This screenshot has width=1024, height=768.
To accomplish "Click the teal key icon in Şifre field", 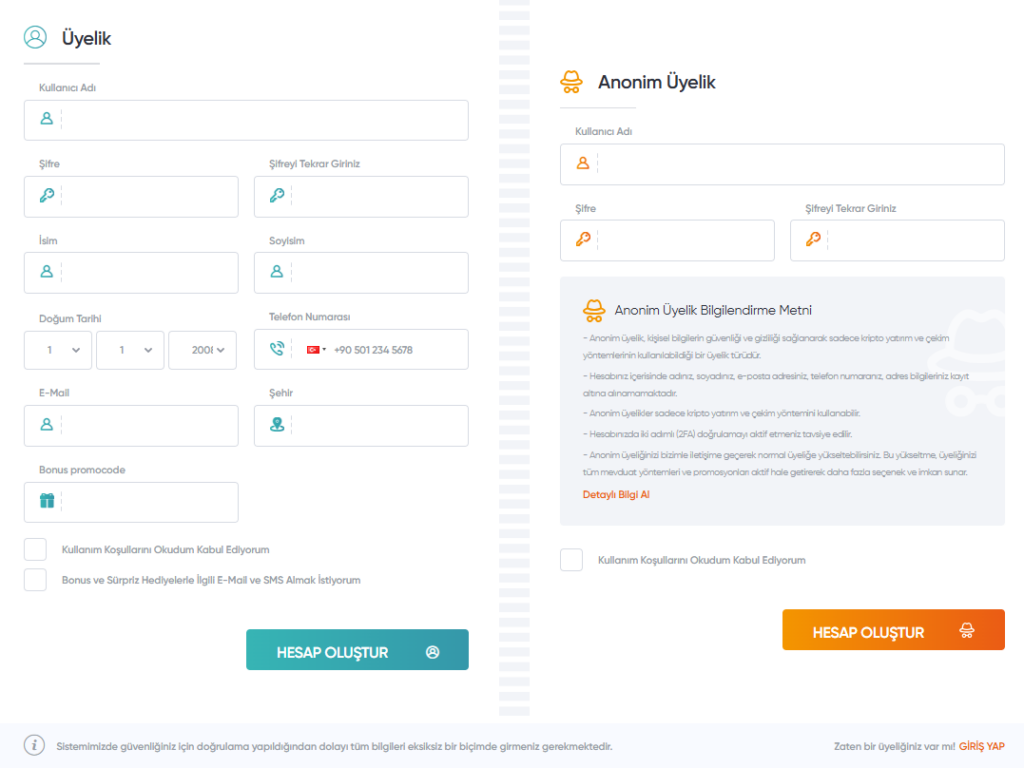I will [x=47, y=195].
